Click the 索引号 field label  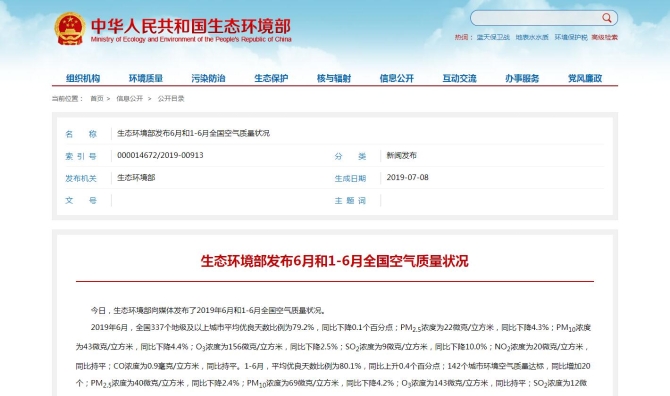point(81,156)
